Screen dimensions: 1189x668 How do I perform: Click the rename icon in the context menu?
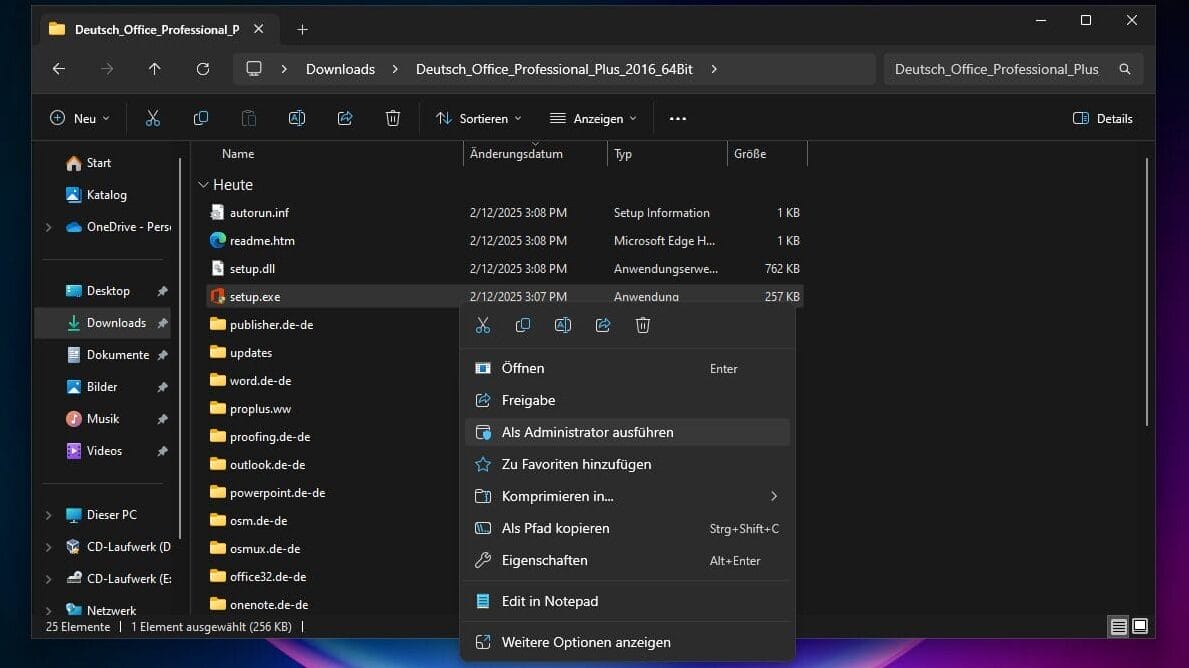(x=563, y=325)
